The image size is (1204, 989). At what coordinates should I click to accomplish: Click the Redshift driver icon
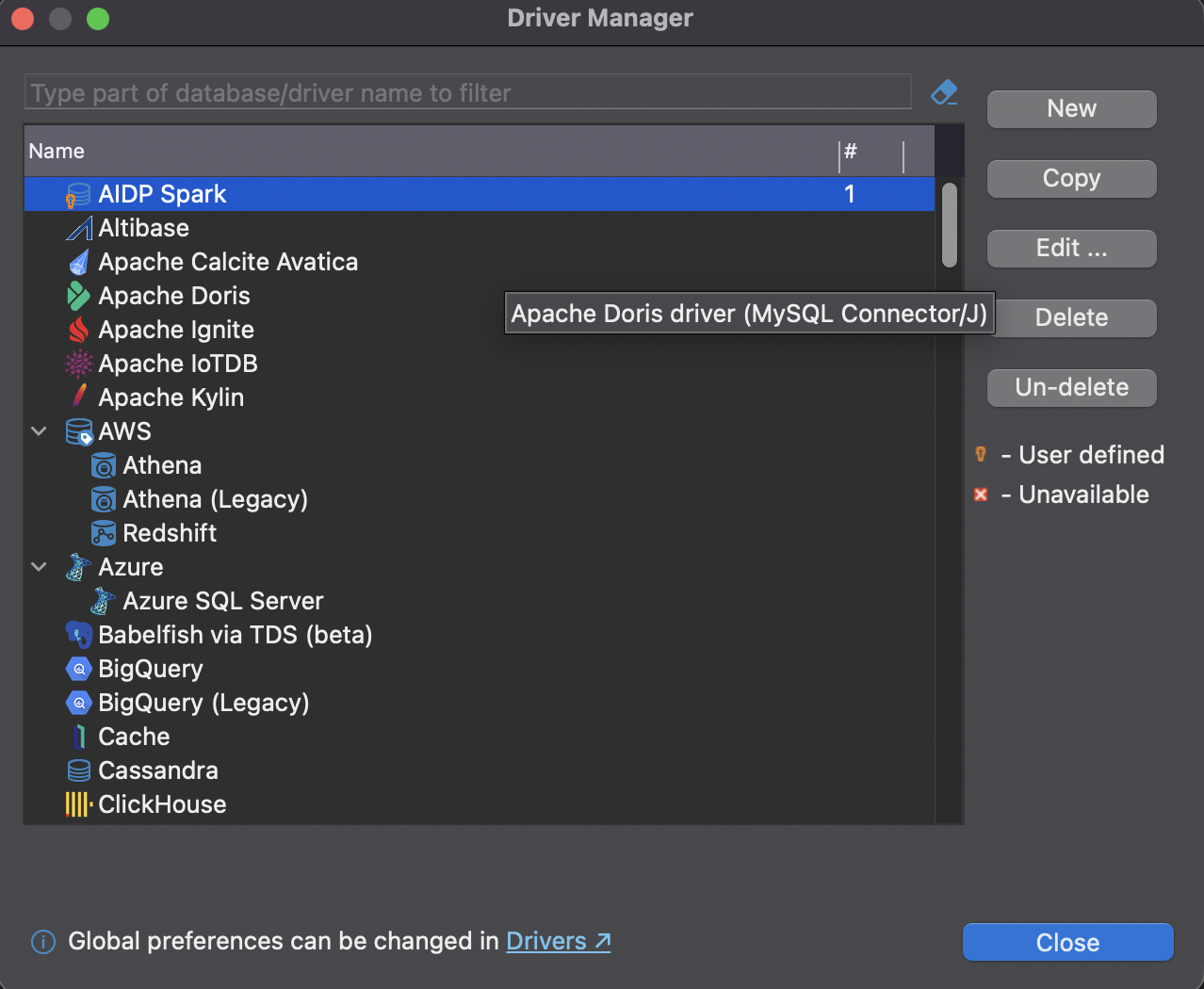pos(103,534)
